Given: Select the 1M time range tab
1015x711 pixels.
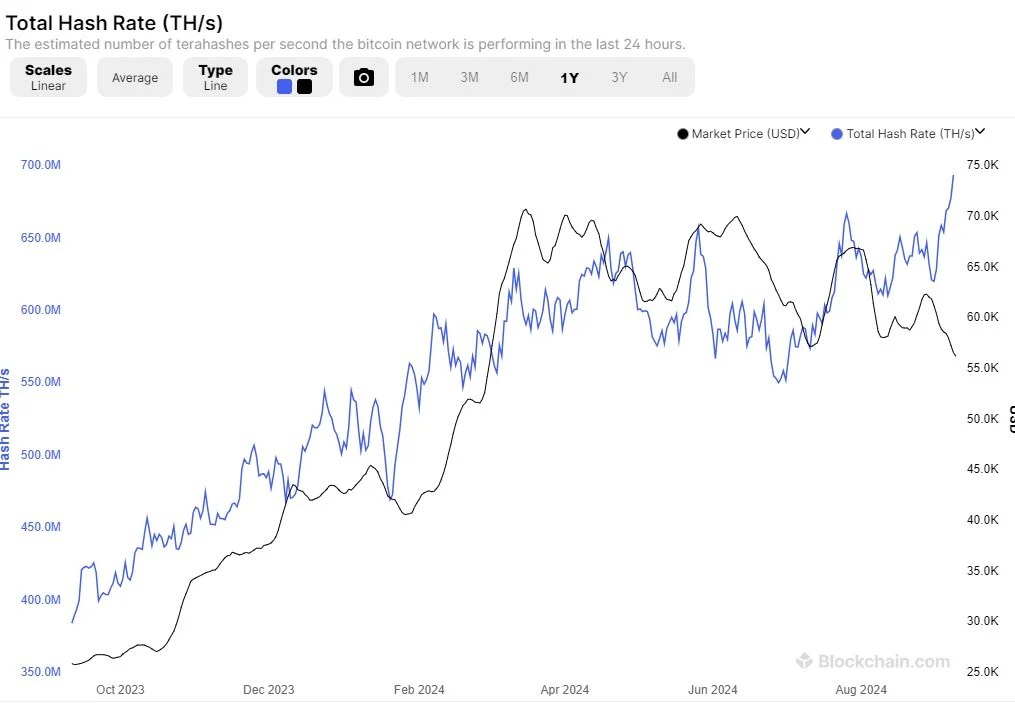Looking at the screenshot, I should [419, 78].
